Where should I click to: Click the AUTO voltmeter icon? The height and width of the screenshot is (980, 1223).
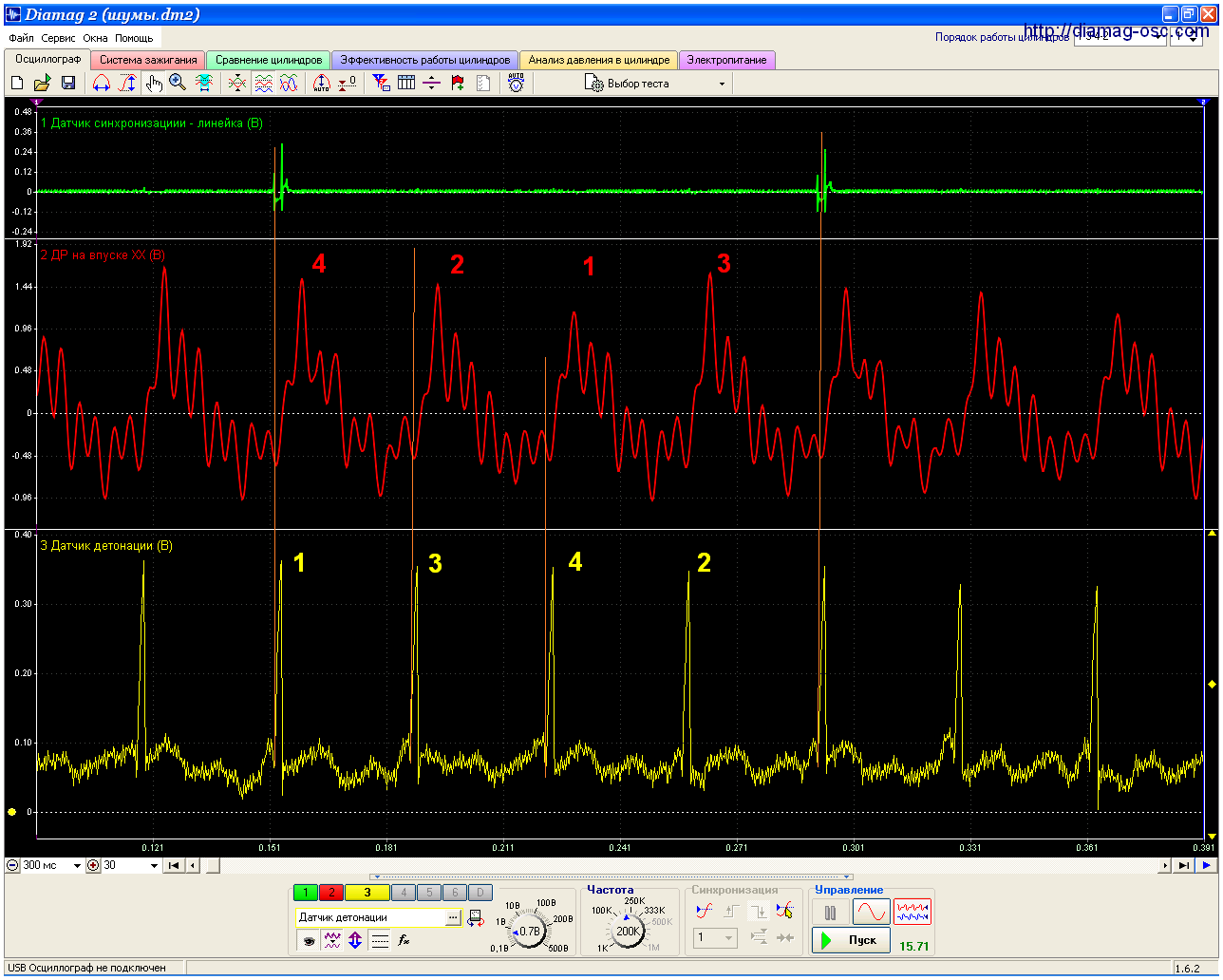click(516, 84)
